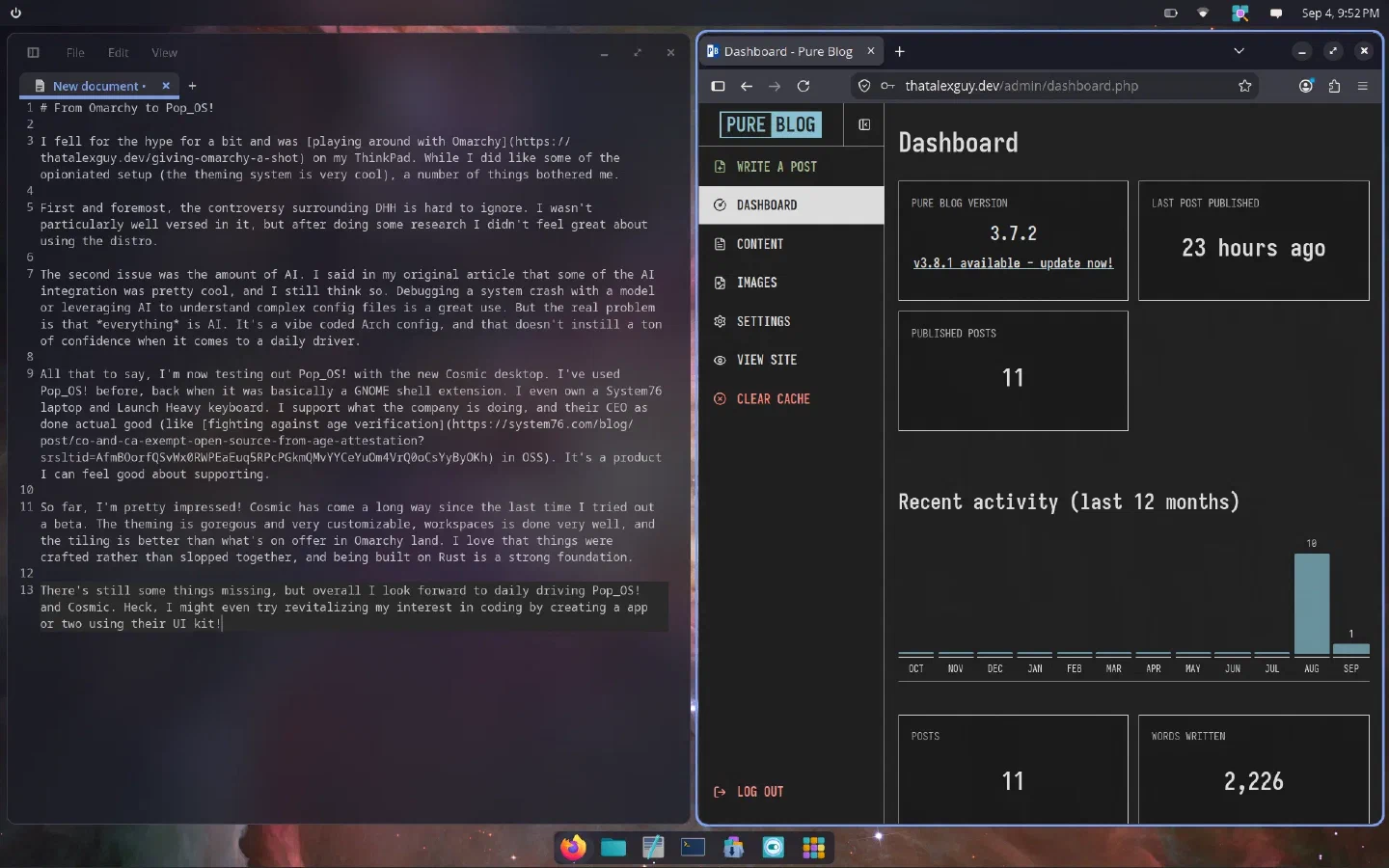
Task: Show the app library grid in the dock
Action: pyautogui.click(x=813, y=848)
